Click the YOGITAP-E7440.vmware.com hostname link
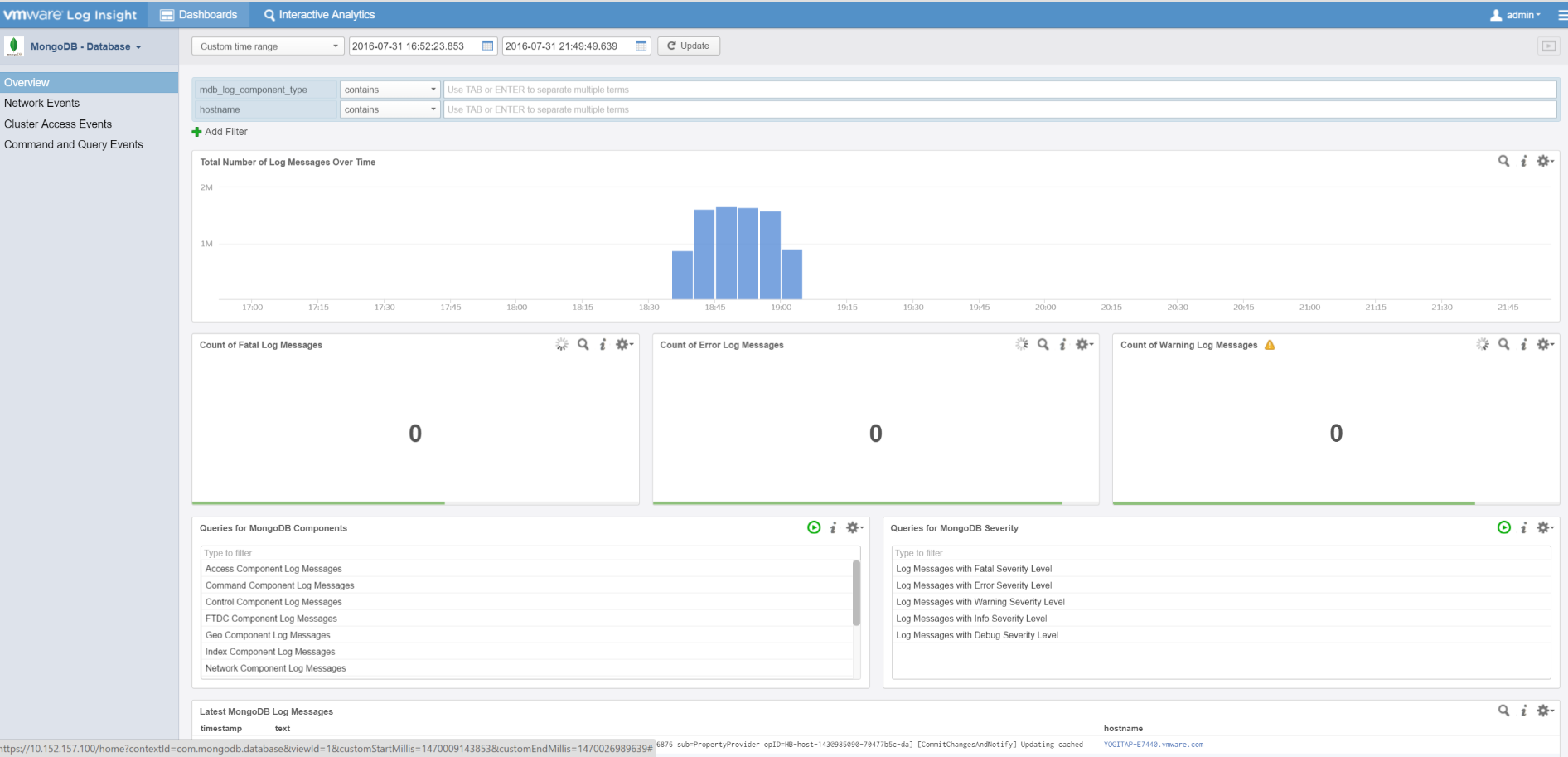The height and width of the screenshot is (757, 1568). (1153, 745)
